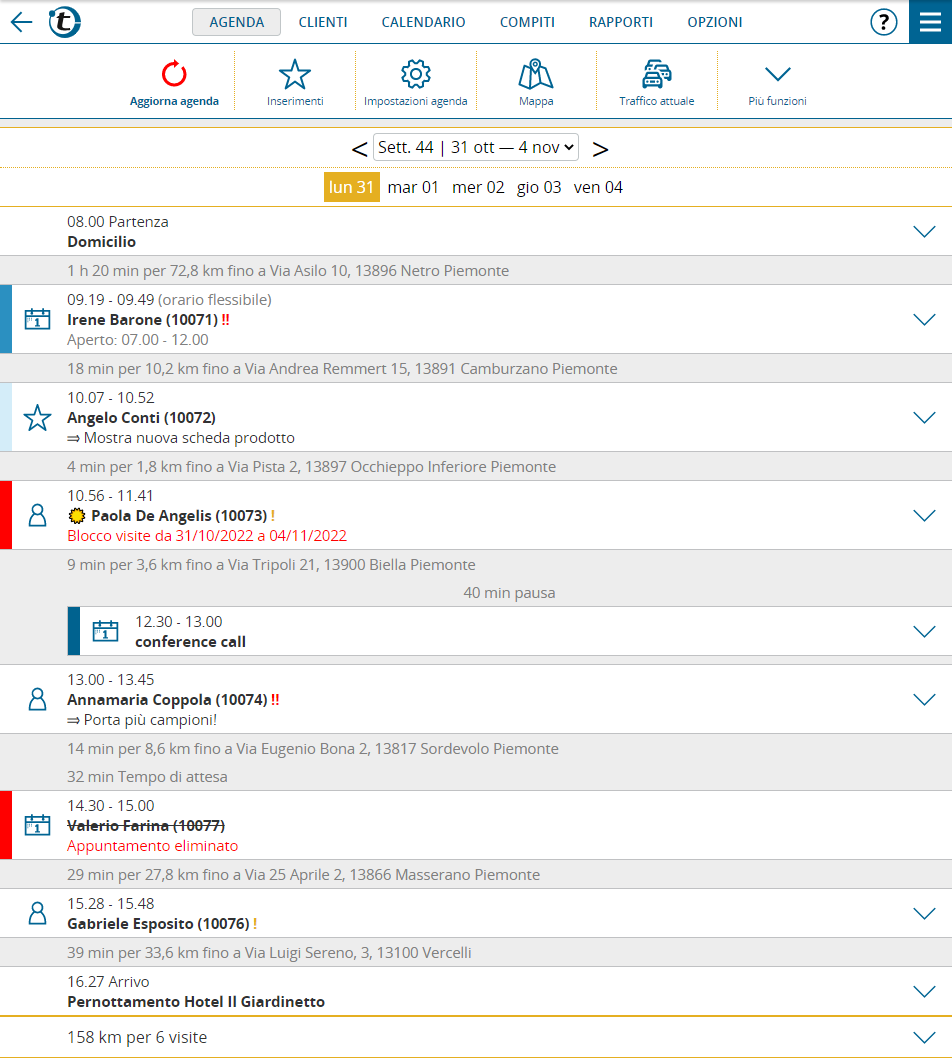Click yellow sun badge before Paola De Angelis
The height and width of the screenshot is (1058, 952).
(x=77, y=516)
